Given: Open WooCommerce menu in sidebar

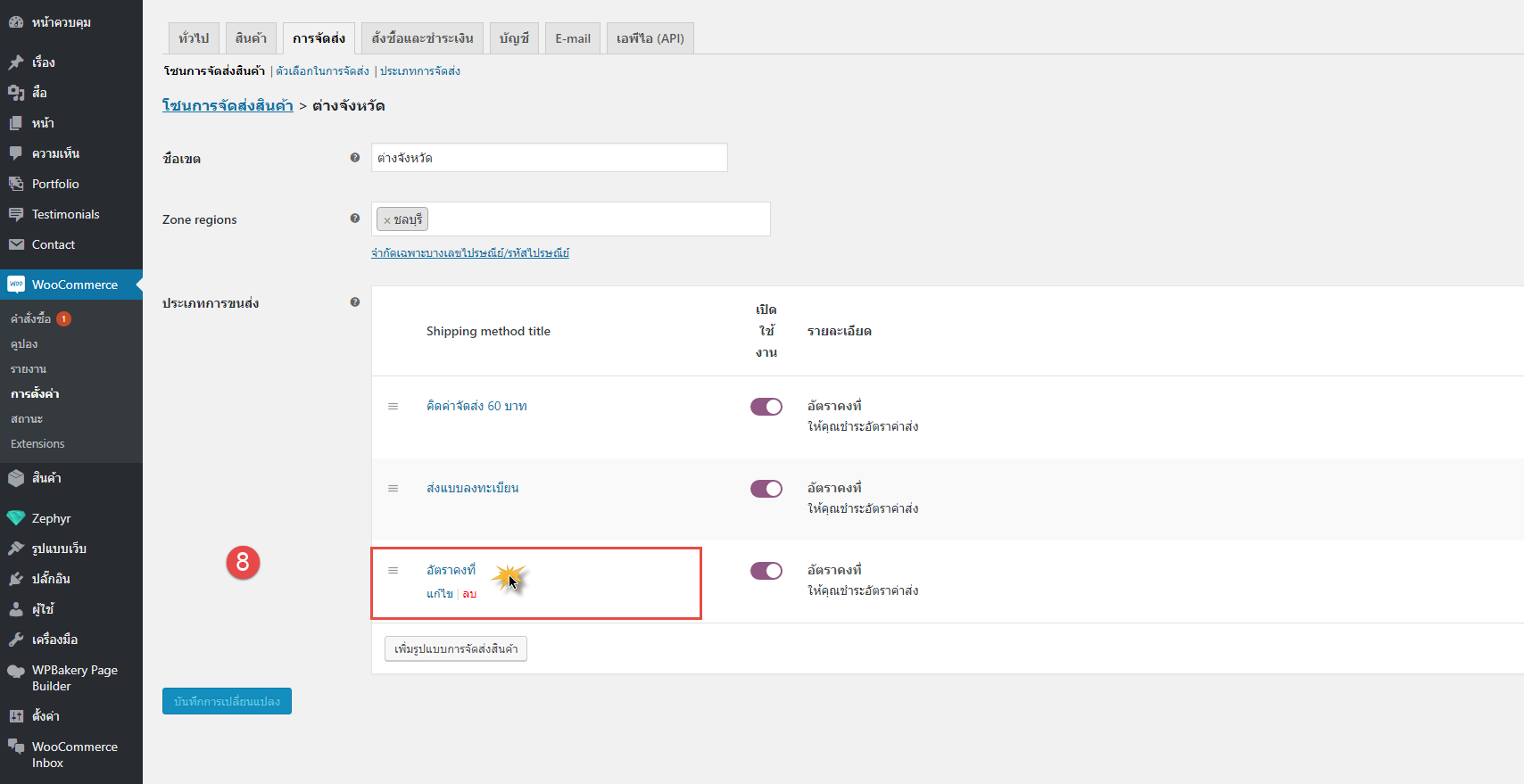Looking at the screenshot, I should 74,285.
